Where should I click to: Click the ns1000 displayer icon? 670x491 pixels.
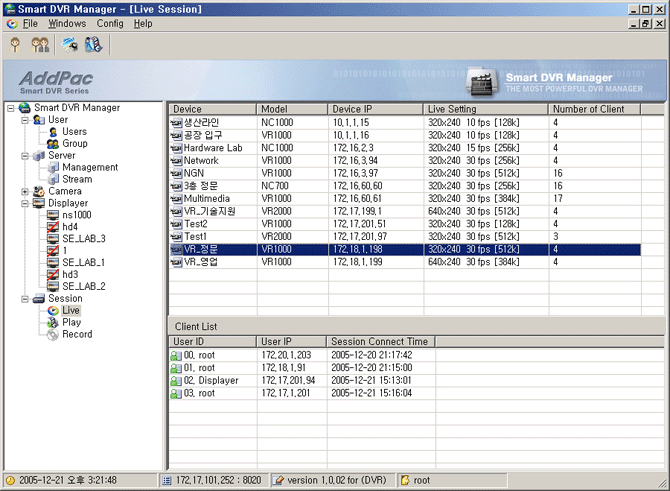tap(53, 215)
